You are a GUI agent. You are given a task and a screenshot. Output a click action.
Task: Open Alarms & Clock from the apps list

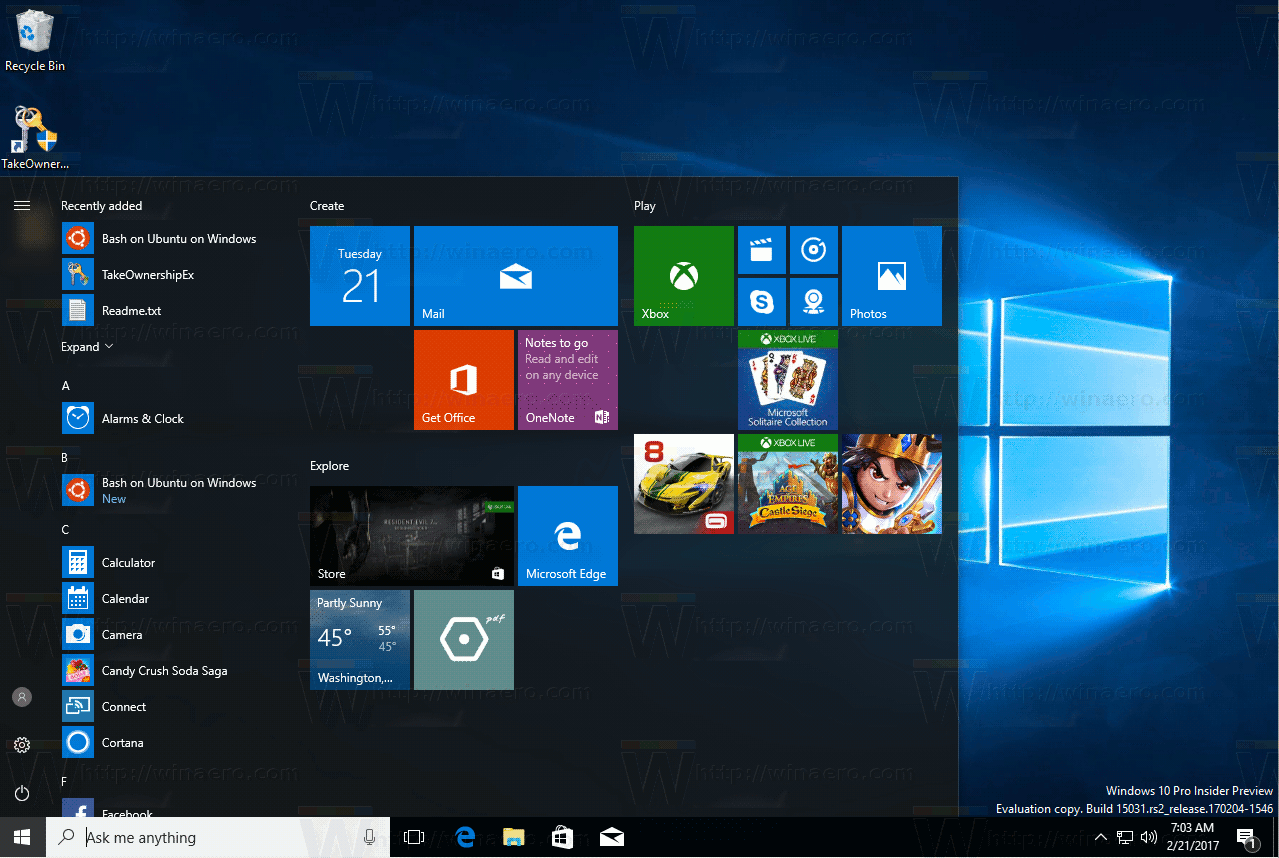pos(140,418)
